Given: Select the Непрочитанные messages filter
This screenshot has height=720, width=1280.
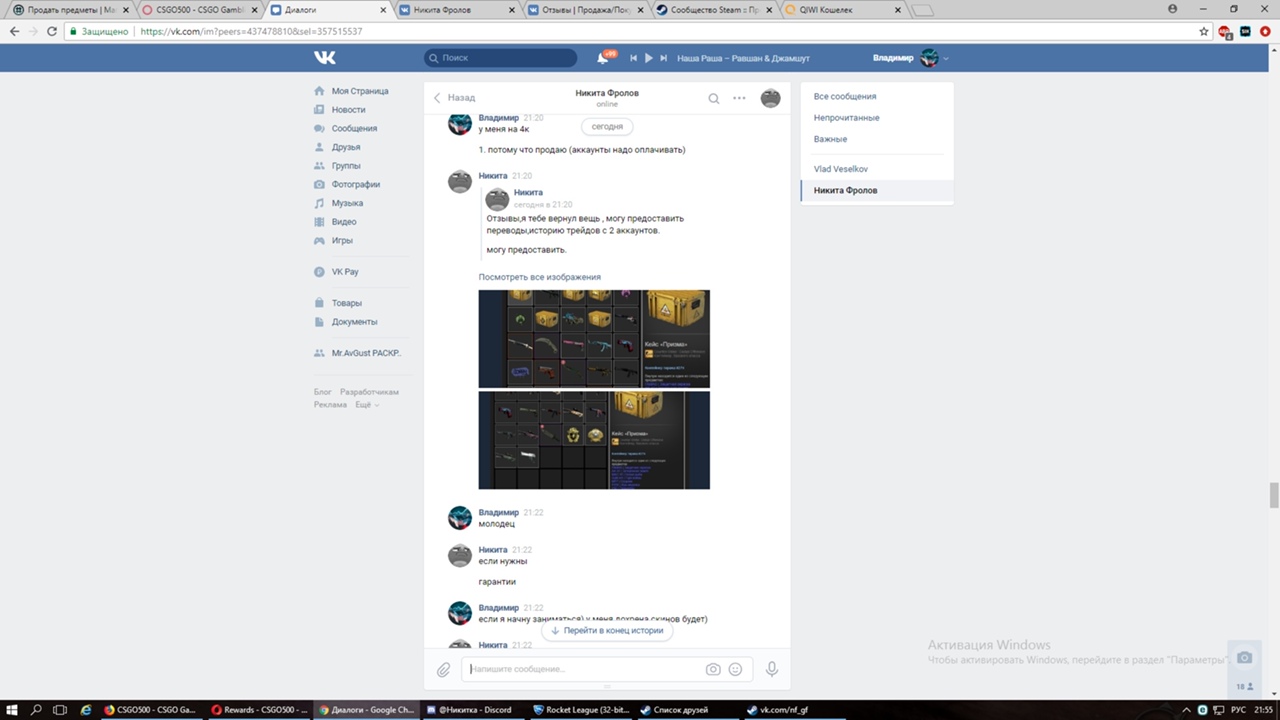Looking at the screenshot, I should 846,118.
